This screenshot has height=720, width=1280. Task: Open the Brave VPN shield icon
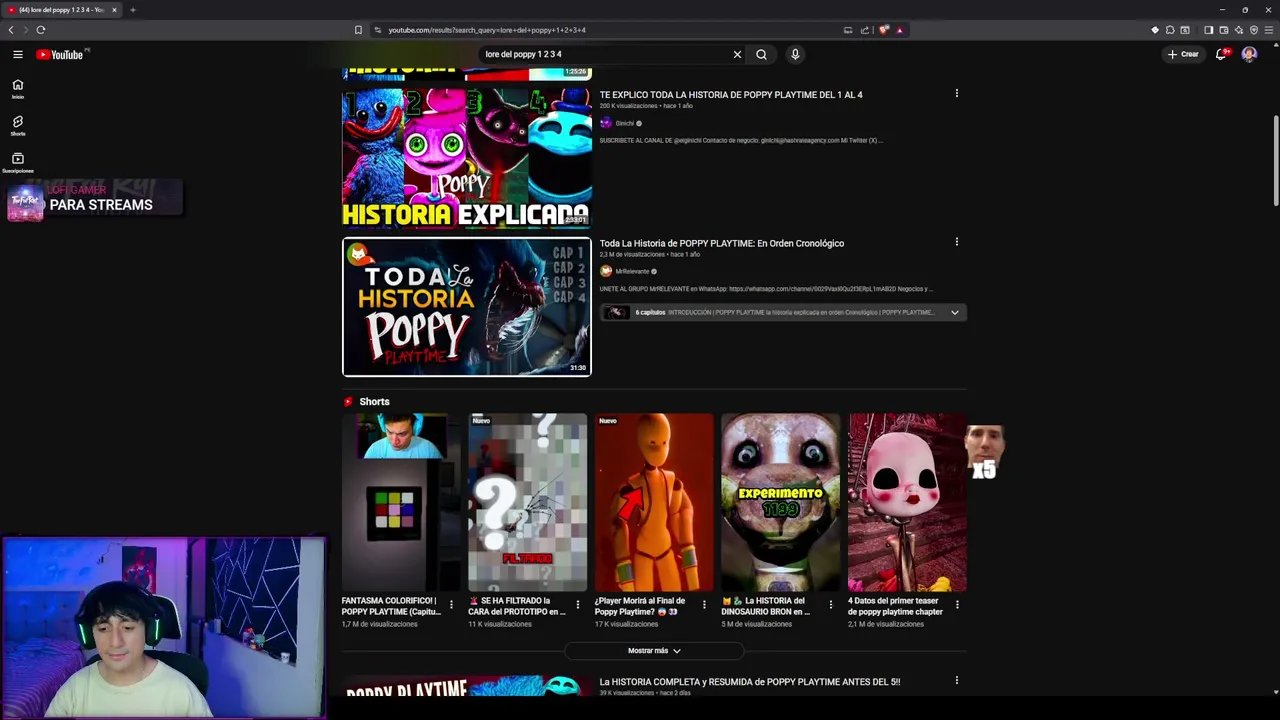click(x=1254, y=30)
